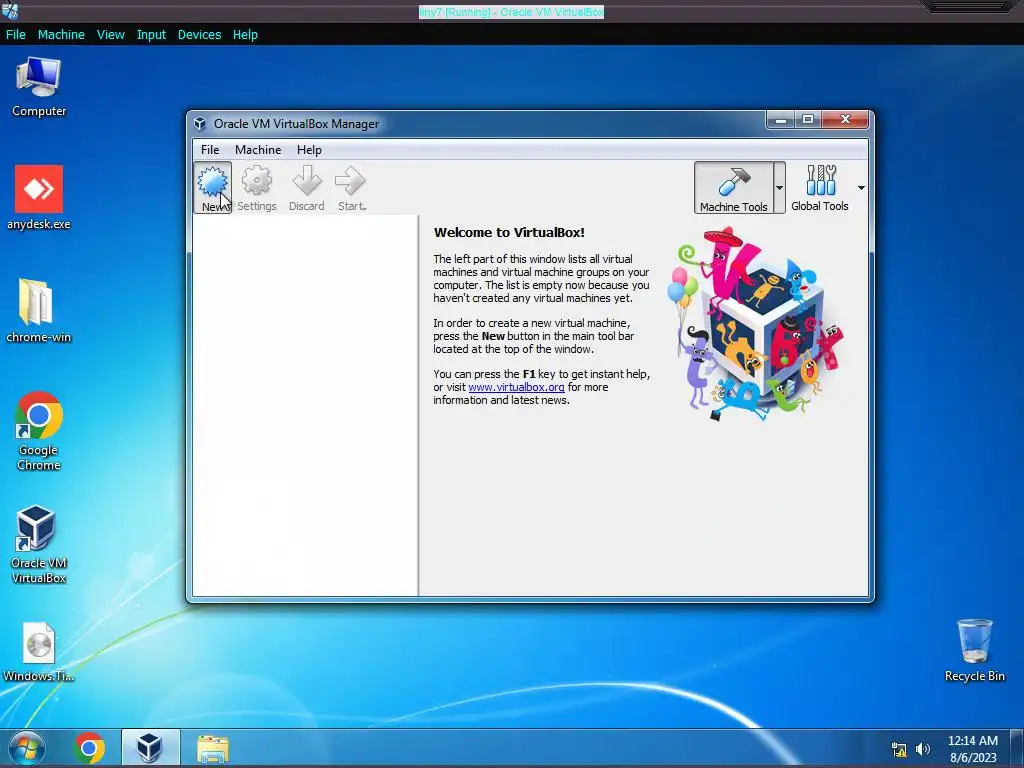Open the outer VM window Help menu
The height and width of the screenshot is (768, 1024).
245,35
